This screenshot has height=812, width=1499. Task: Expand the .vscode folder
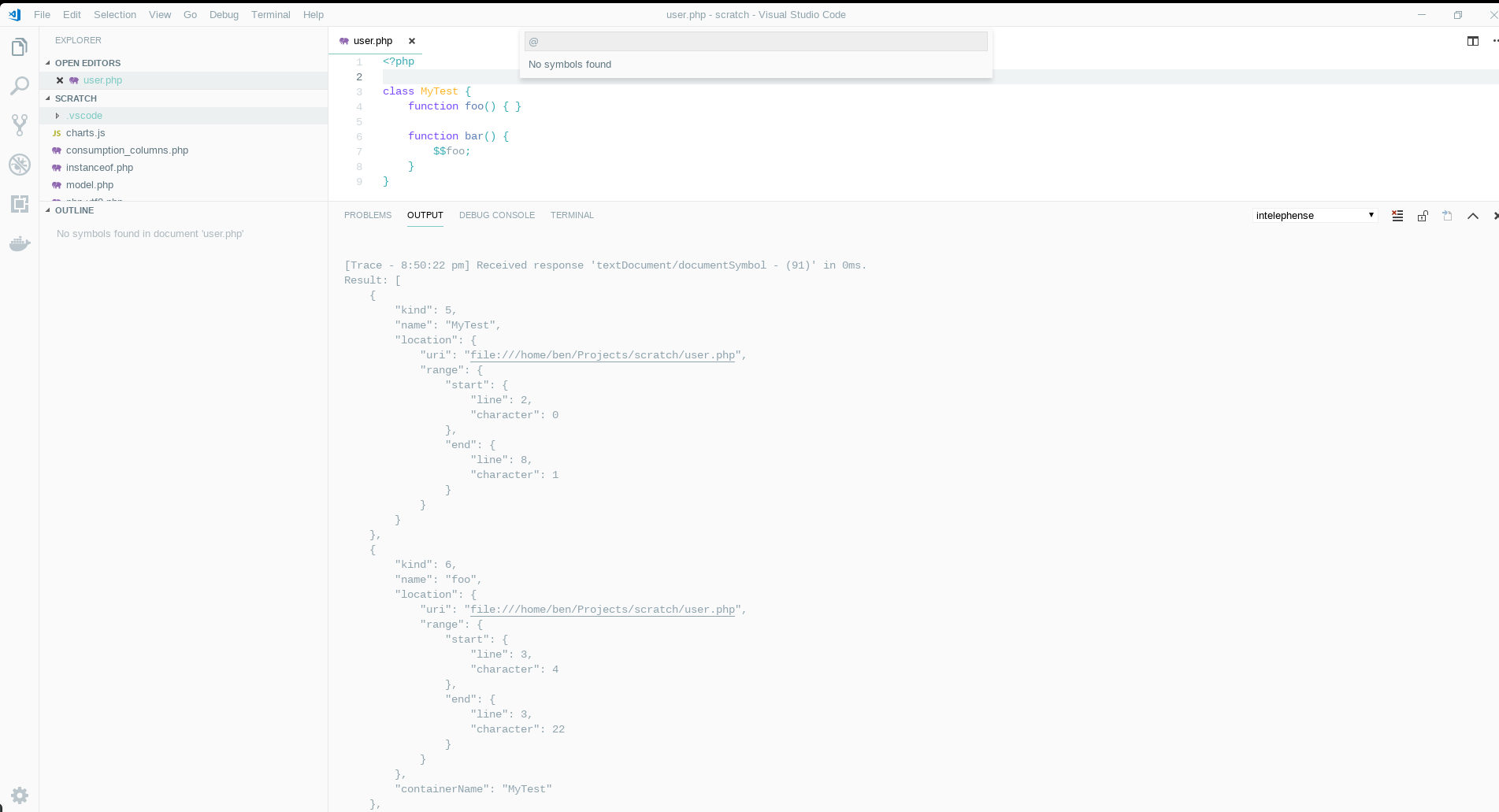pyautogui.click(x=58, y=115)
